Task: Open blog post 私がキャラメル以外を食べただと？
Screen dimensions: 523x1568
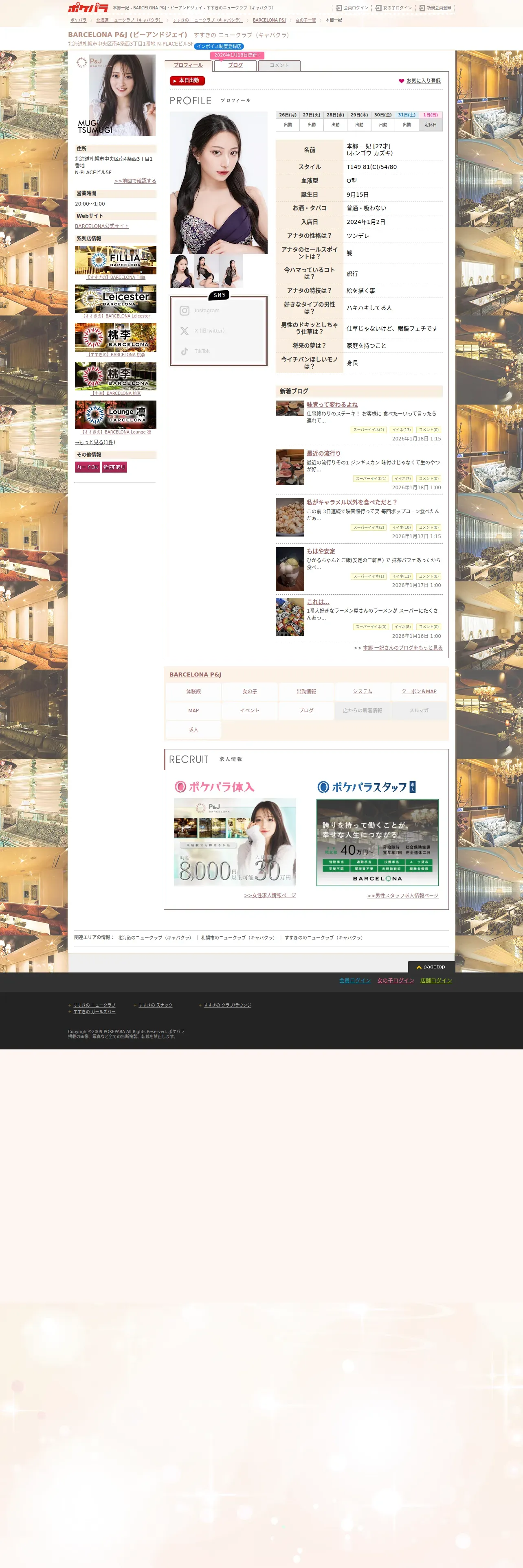Action: point(352,502)
